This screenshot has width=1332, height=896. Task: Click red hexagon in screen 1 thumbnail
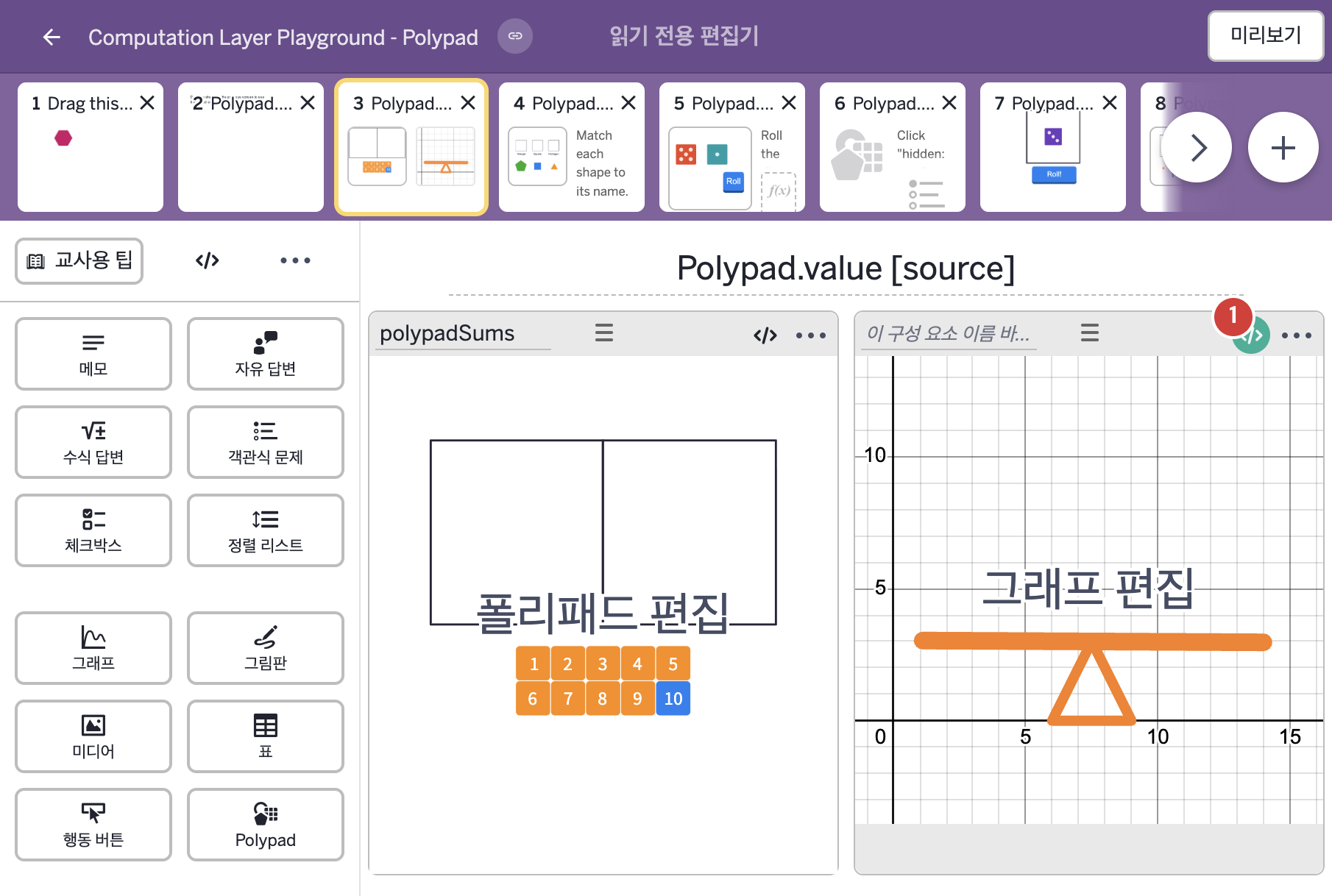[63, 138]
